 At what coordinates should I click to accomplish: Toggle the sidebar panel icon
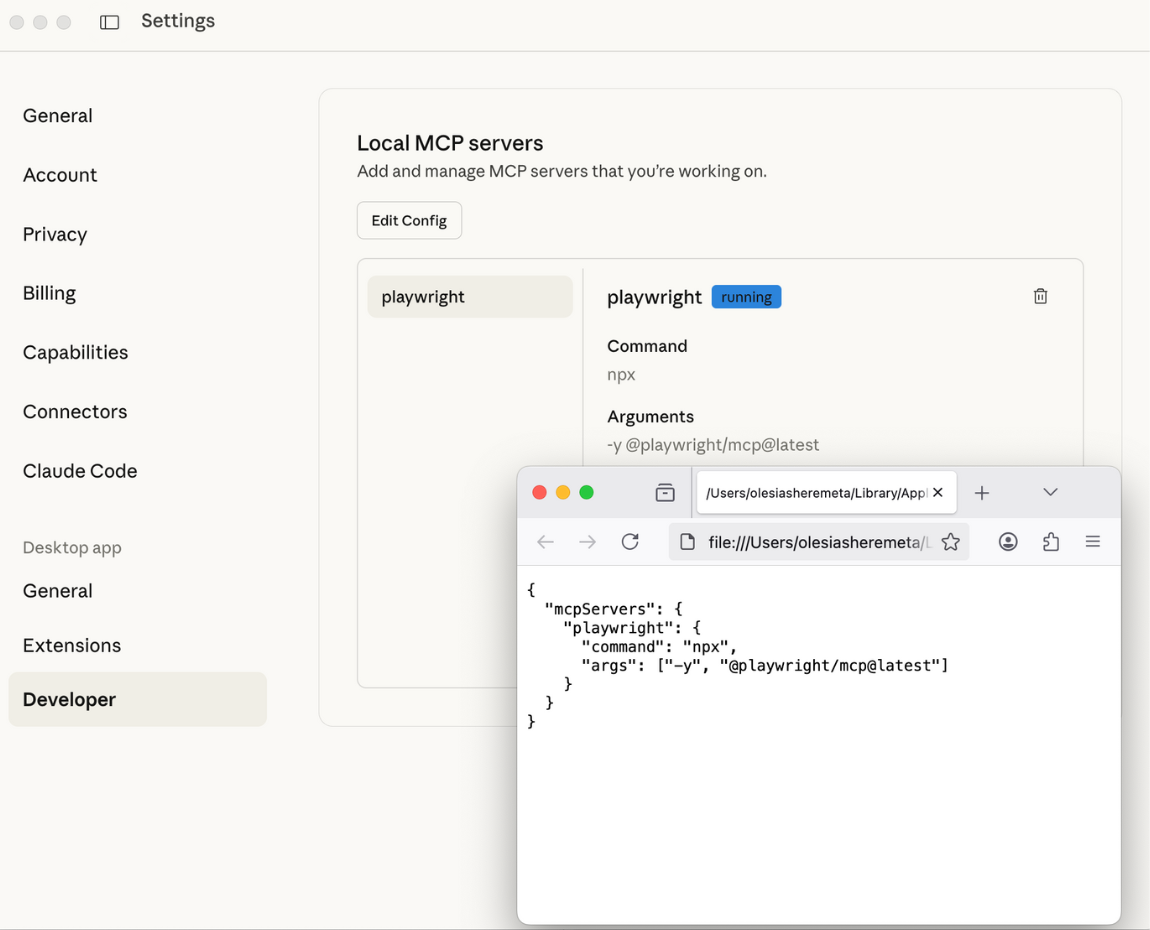[x=110, y=22]
